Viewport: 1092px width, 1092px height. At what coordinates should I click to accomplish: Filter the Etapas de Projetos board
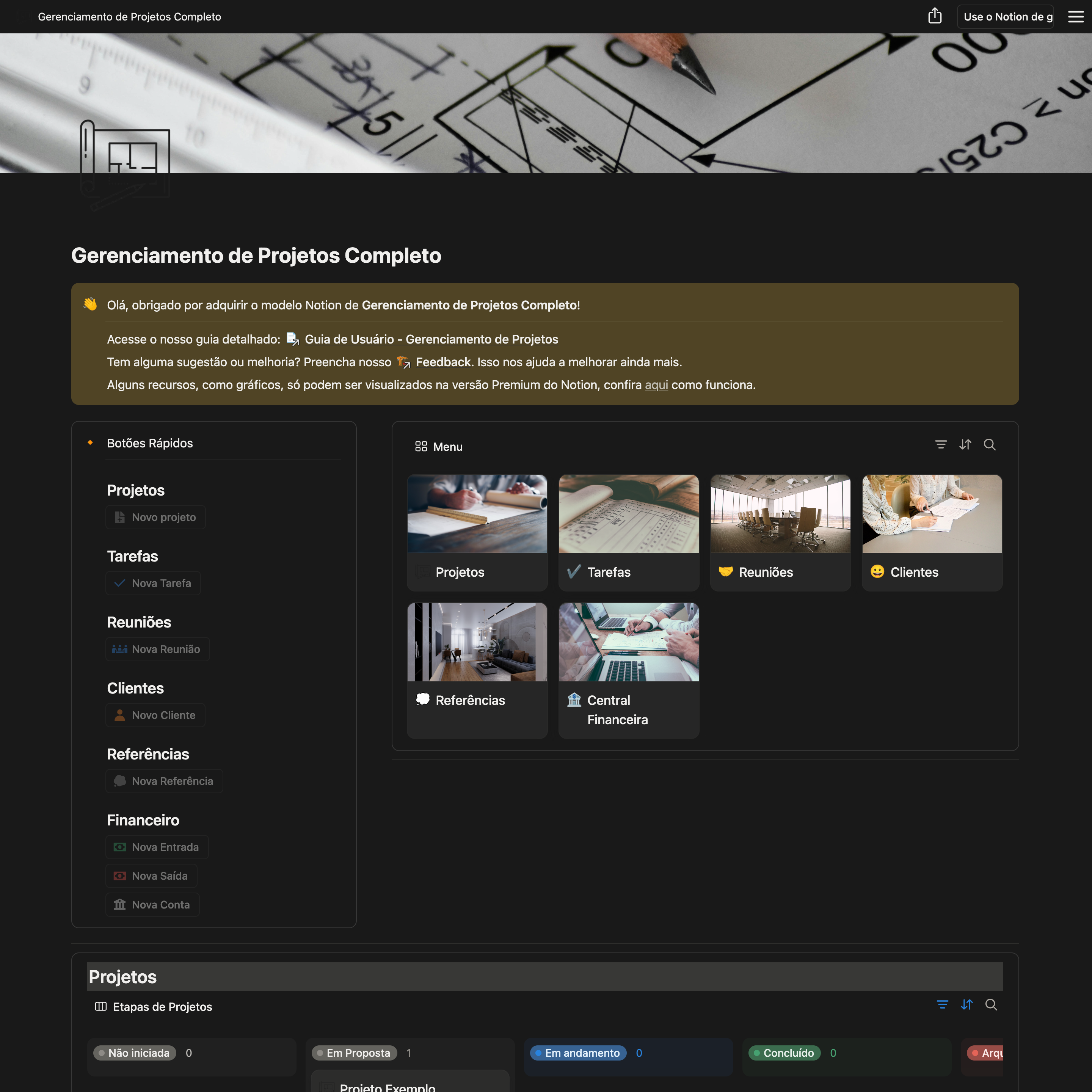pyautogui.click(x=943, y=1005)
